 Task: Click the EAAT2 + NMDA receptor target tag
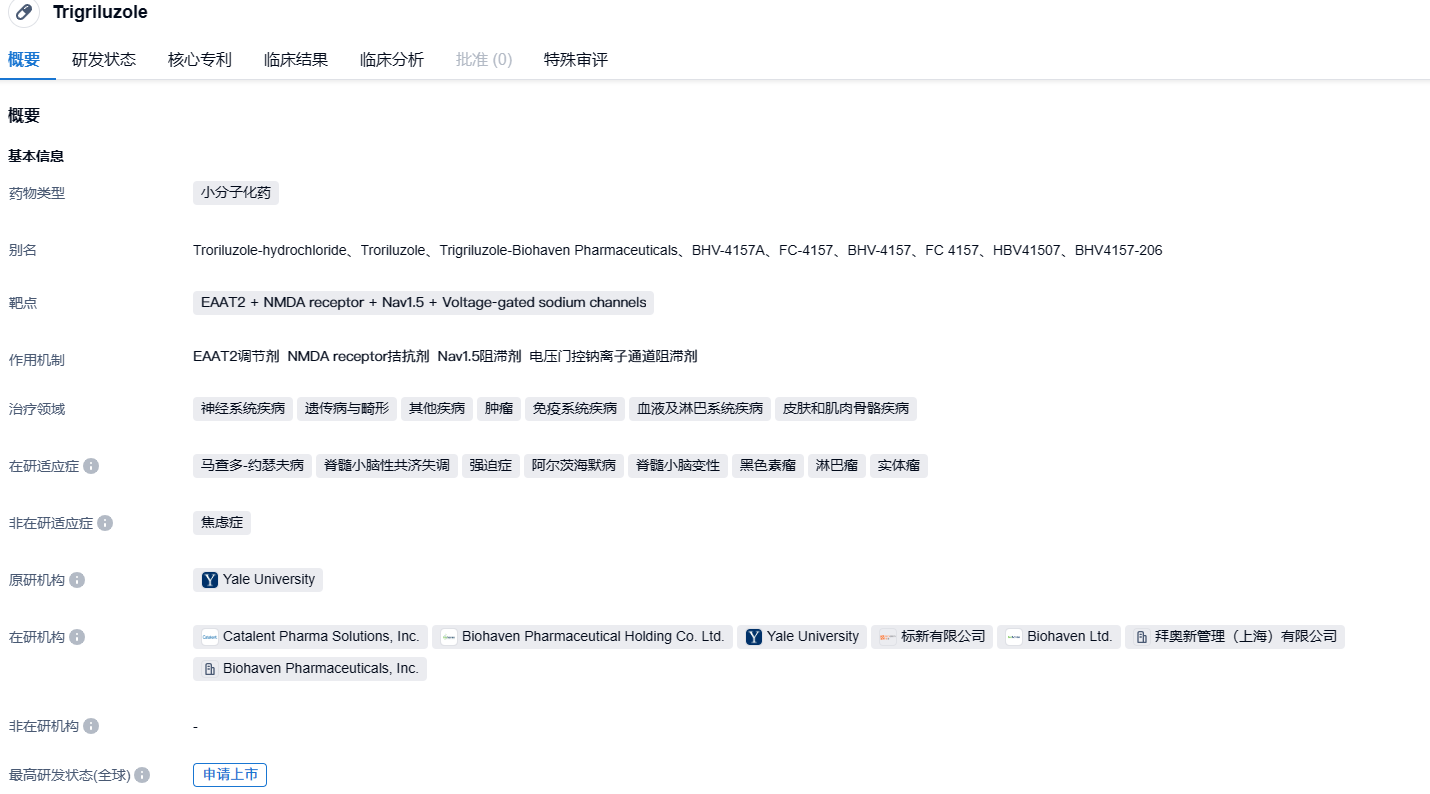[x=423, y=303]
